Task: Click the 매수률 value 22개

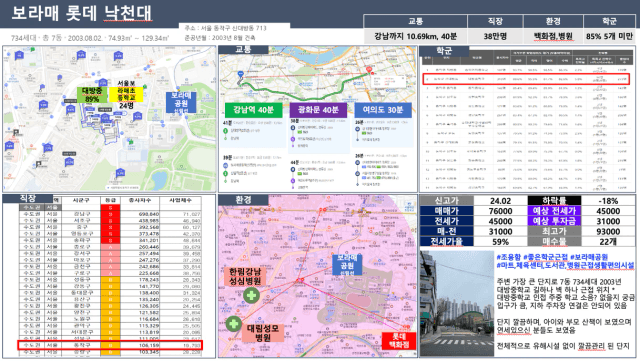Action: click(608, 242)
